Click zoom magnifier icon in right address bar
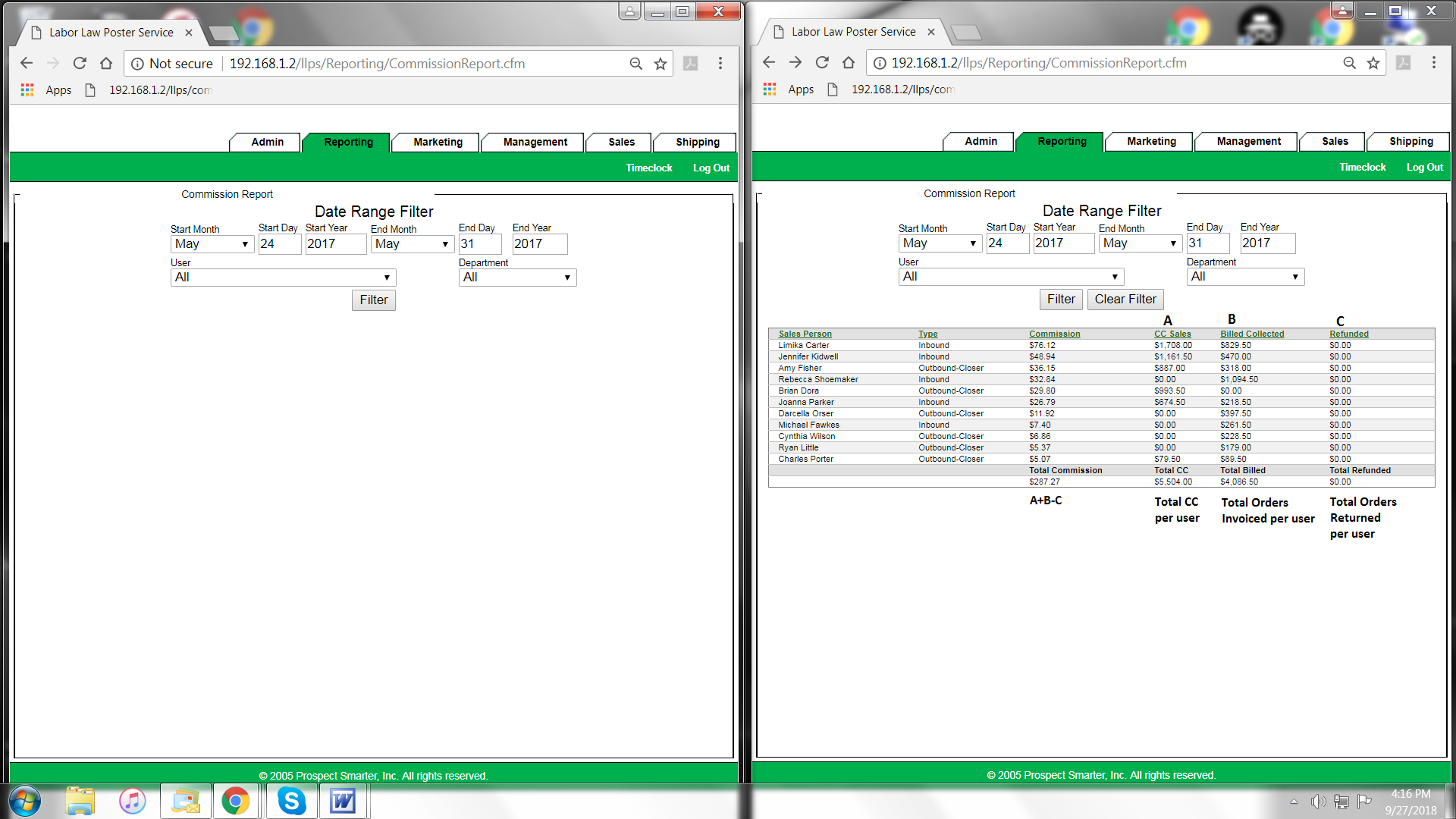Viewport: 1456px width, 819px height. tap(1349, 63)
